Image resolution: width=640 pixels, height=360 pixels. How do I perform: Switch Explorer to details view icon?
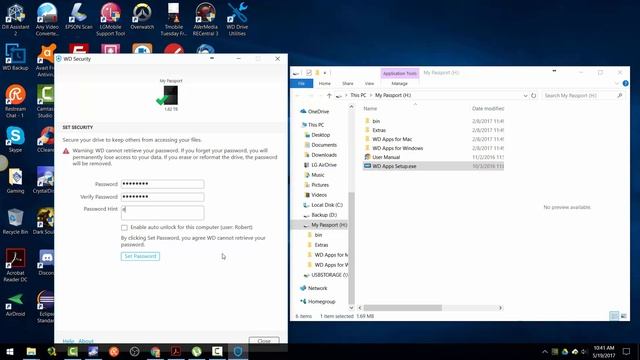(614, 316)
